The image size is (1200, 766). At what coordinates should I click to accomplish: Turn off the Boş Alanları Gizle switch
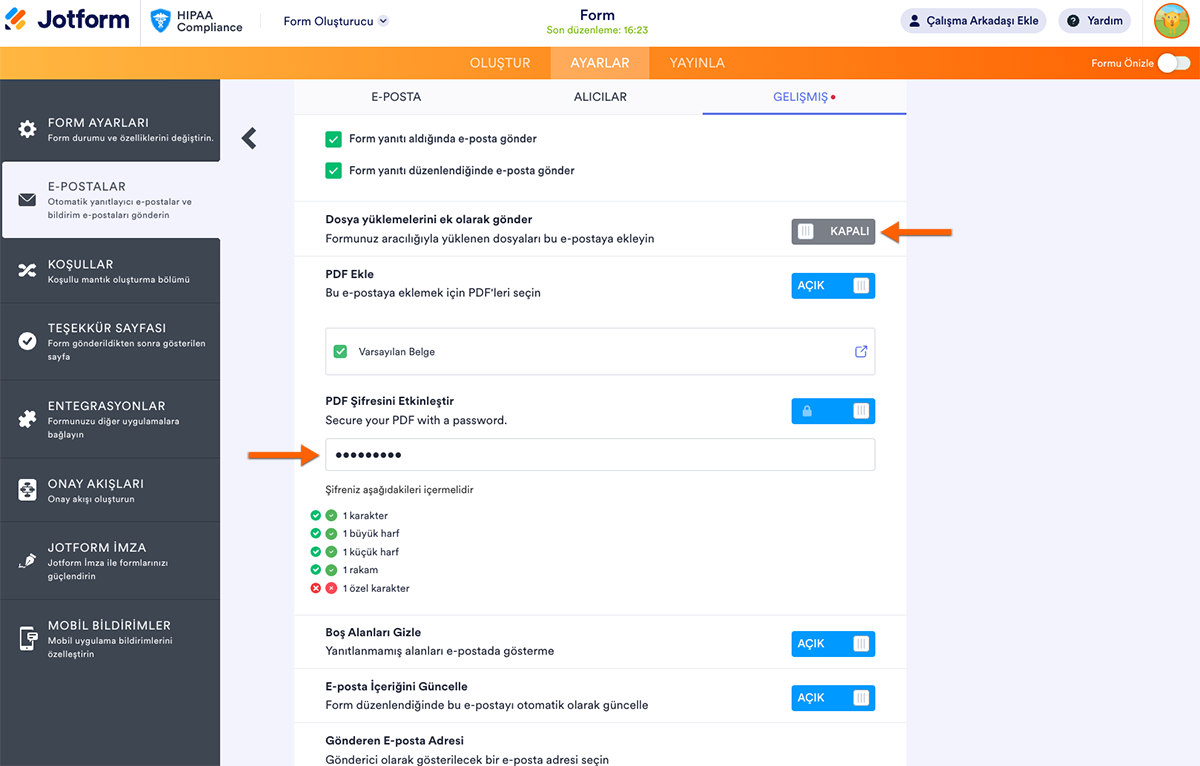[x=833, y=644]
